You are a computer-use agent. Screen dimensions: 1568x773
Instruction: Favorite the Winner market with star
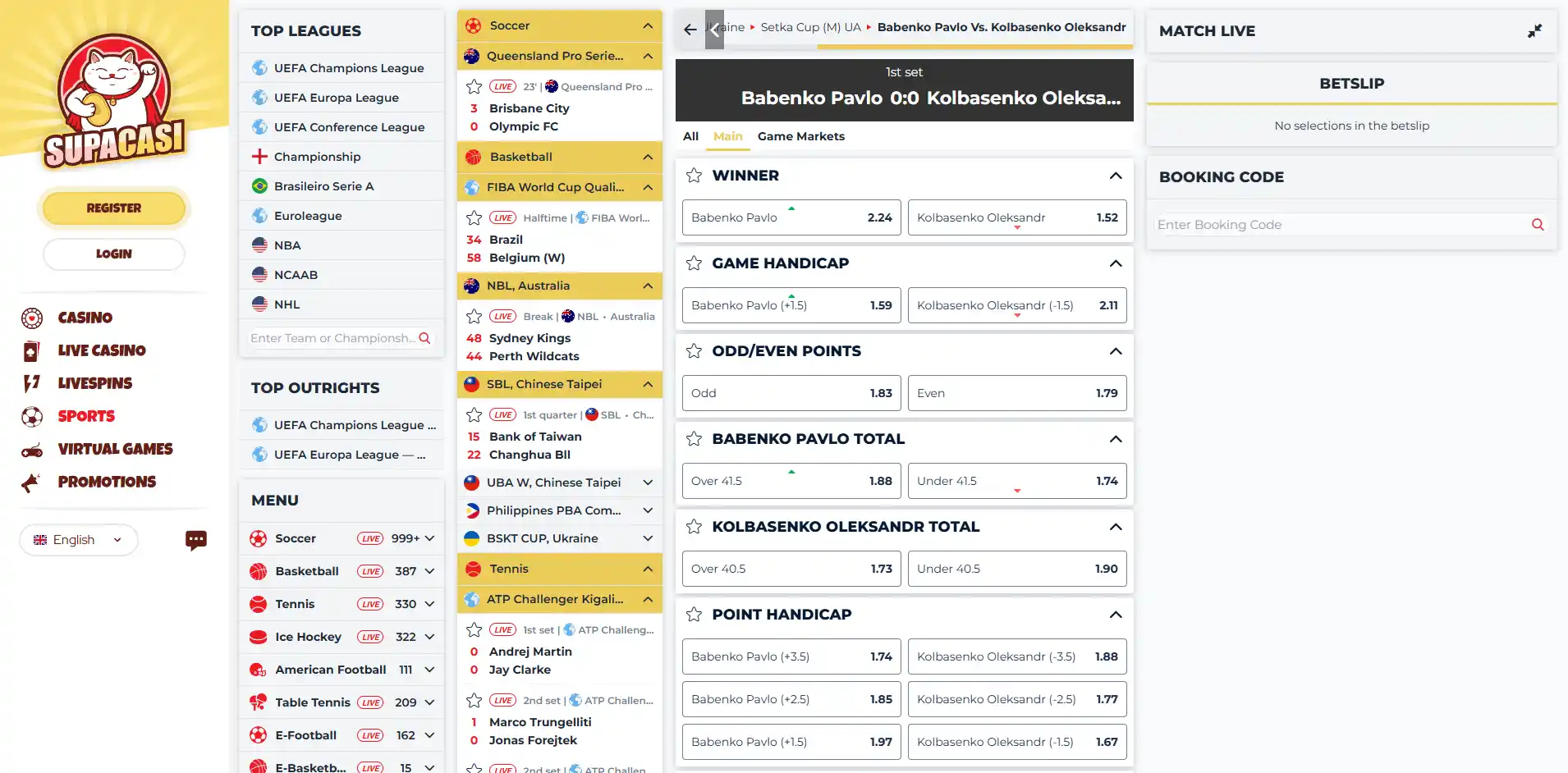click(x=694, y=176)
